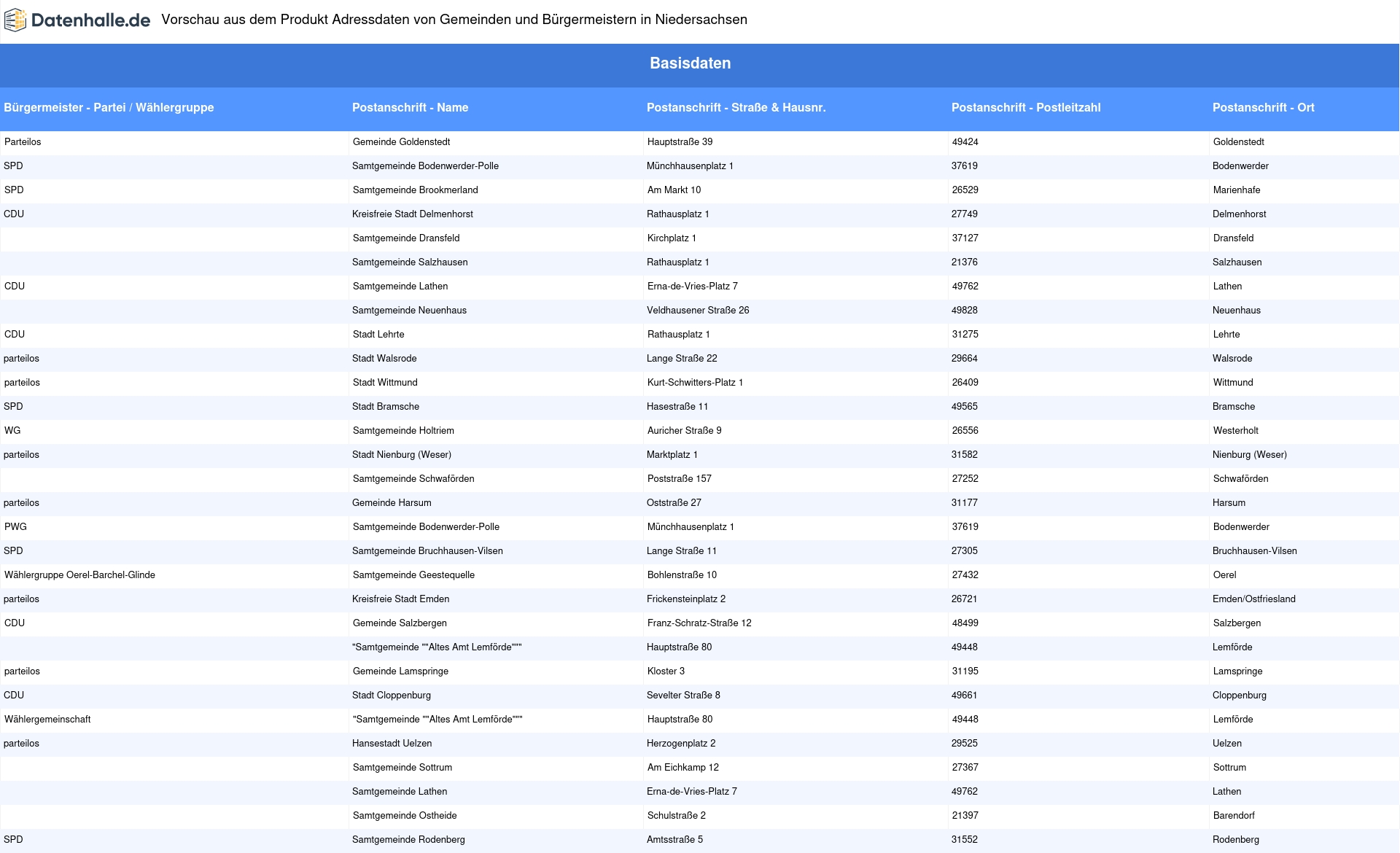The width and height of the screenshot is (1400, 853).
Task: Select Ort cell Westerholt
Action: click(1235, 431)
